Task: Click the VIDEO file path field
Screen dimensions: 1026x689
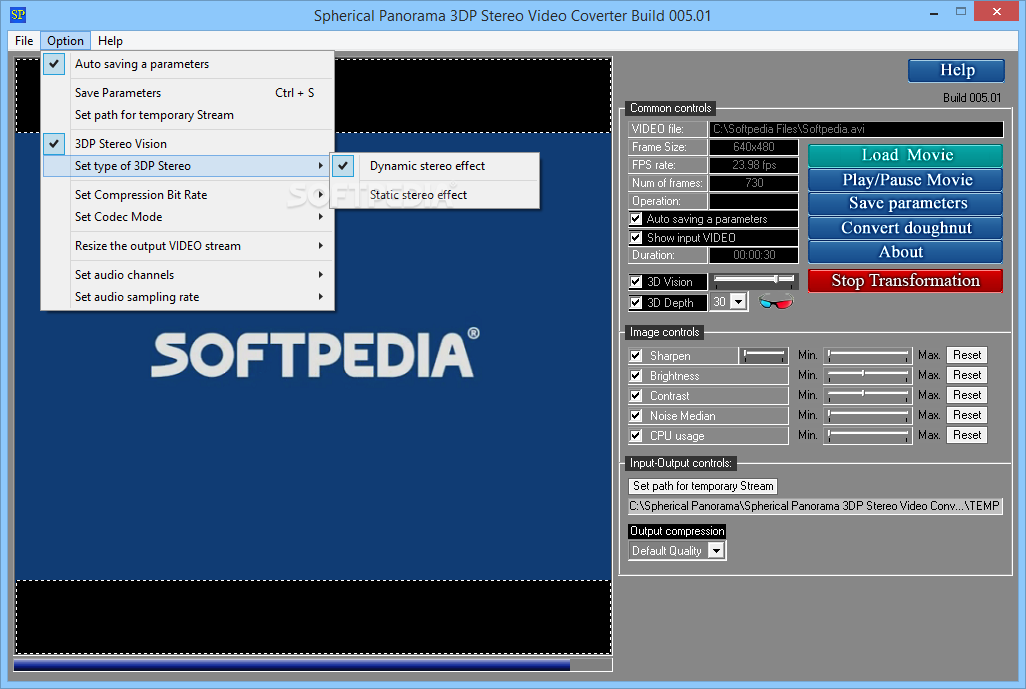Action: coord(857,129)
